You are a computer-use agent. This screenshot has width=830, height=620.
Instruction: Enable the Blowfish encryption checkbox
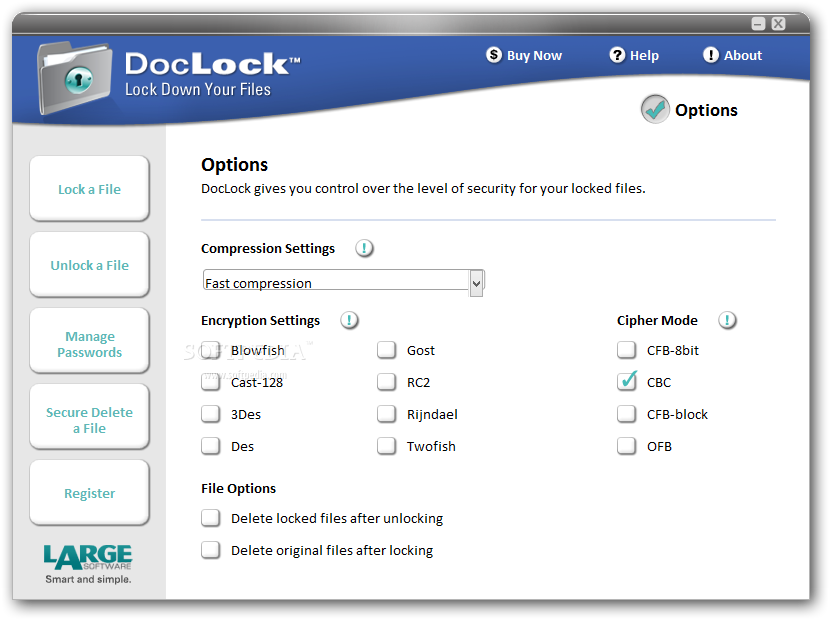(211, 350)
